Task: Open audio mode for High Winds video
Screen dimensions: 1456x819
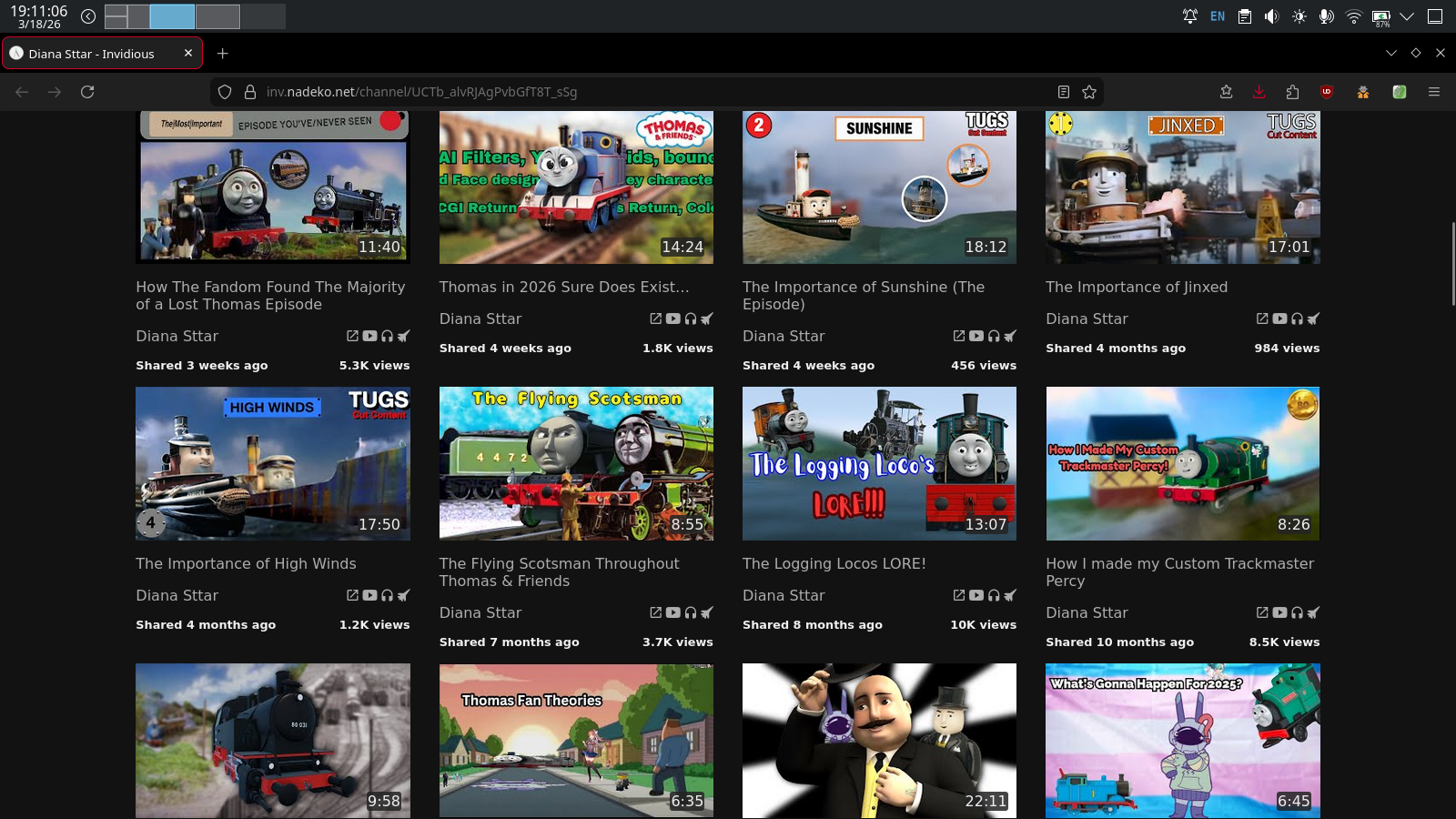Action: [387, 595]
